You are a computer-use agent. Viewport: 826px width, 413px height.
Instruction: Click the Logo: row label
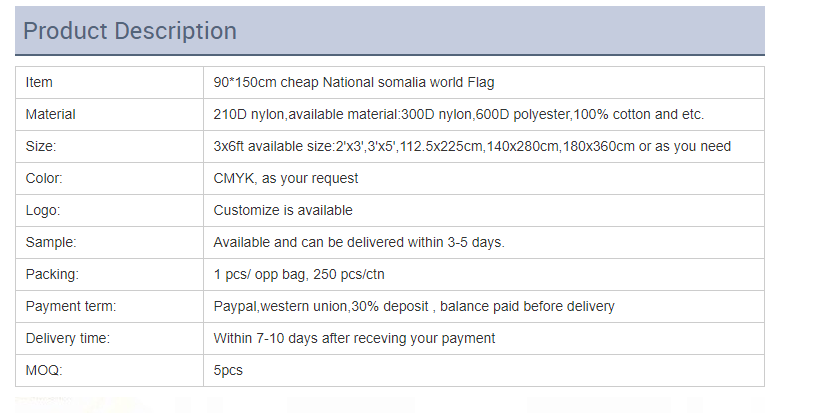[43, 210]
